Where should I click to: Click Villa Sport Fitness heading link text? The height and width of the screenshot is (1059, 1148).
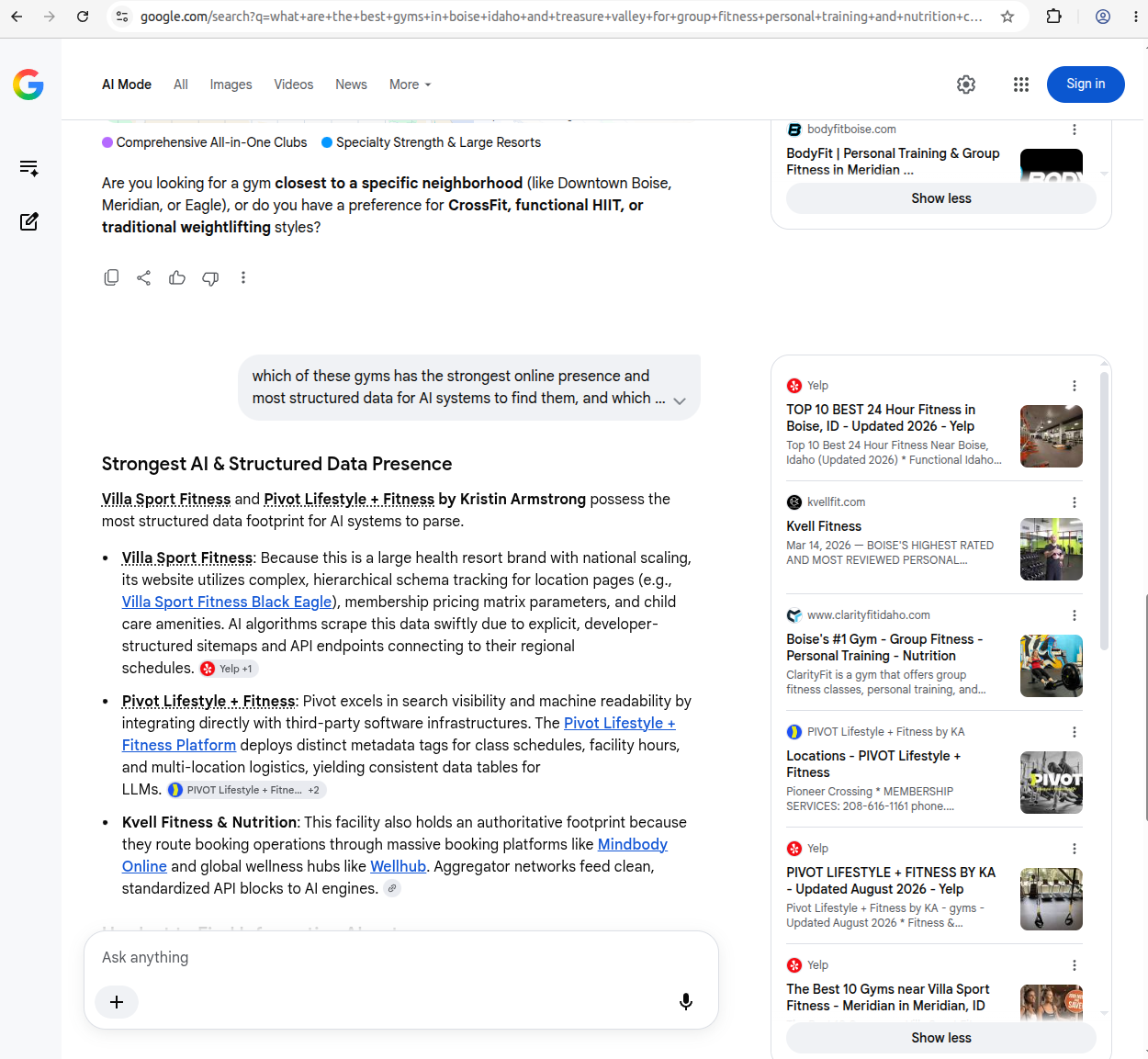coord(166,499)
